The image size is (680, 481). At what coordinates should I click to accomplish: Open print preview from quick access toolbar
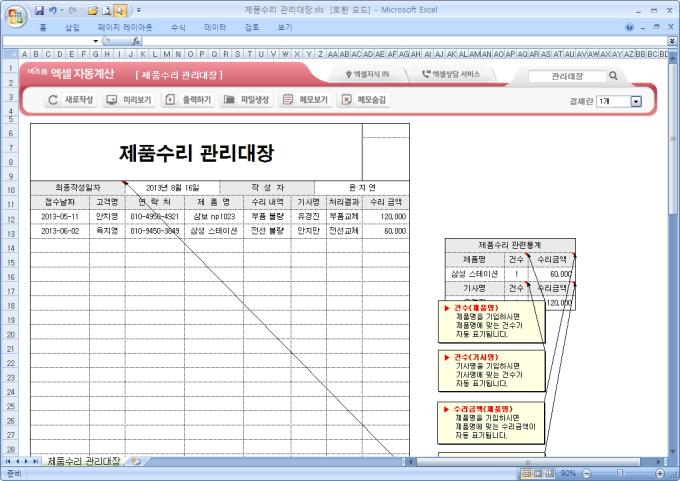[107, 10]
